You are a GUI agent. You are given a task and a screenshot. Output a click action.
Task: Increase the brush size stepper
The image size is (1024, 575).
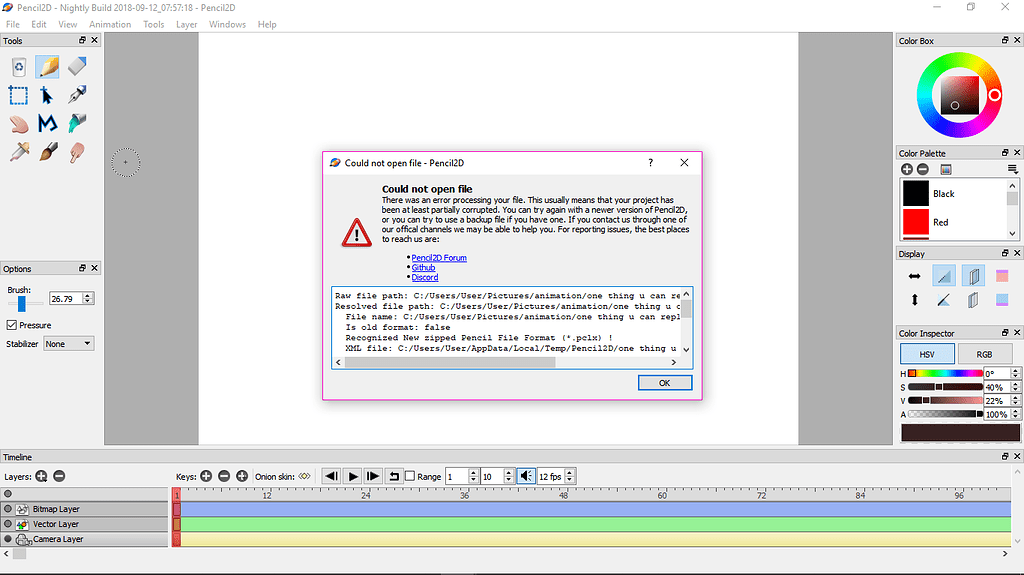88,295
